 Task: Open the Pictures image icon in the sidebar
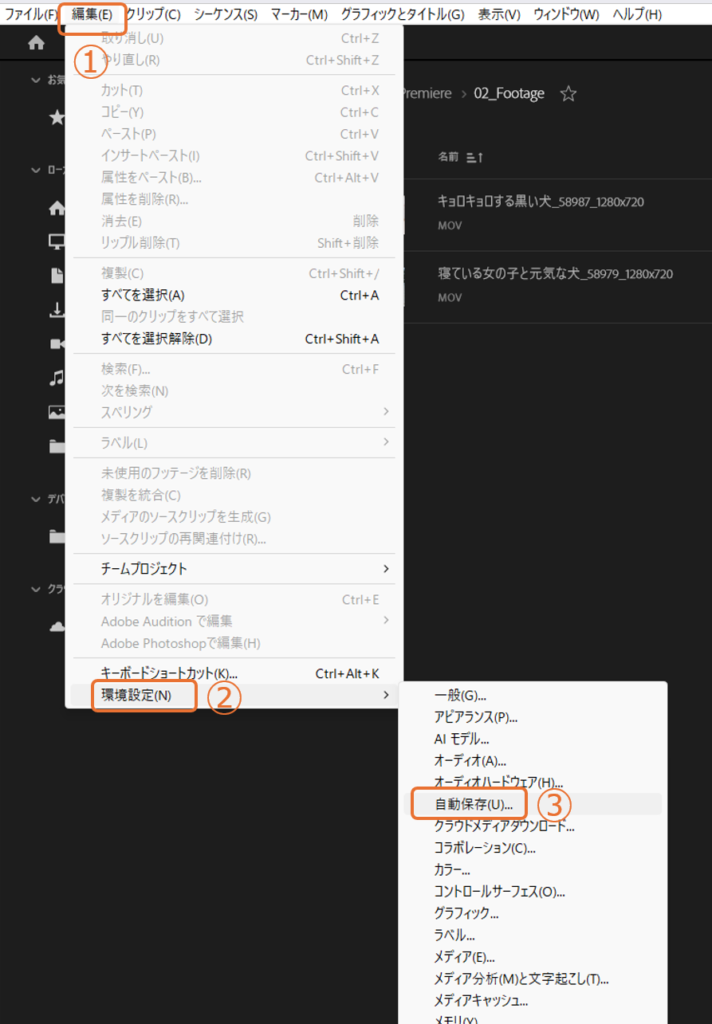click(x=57, y=411)
